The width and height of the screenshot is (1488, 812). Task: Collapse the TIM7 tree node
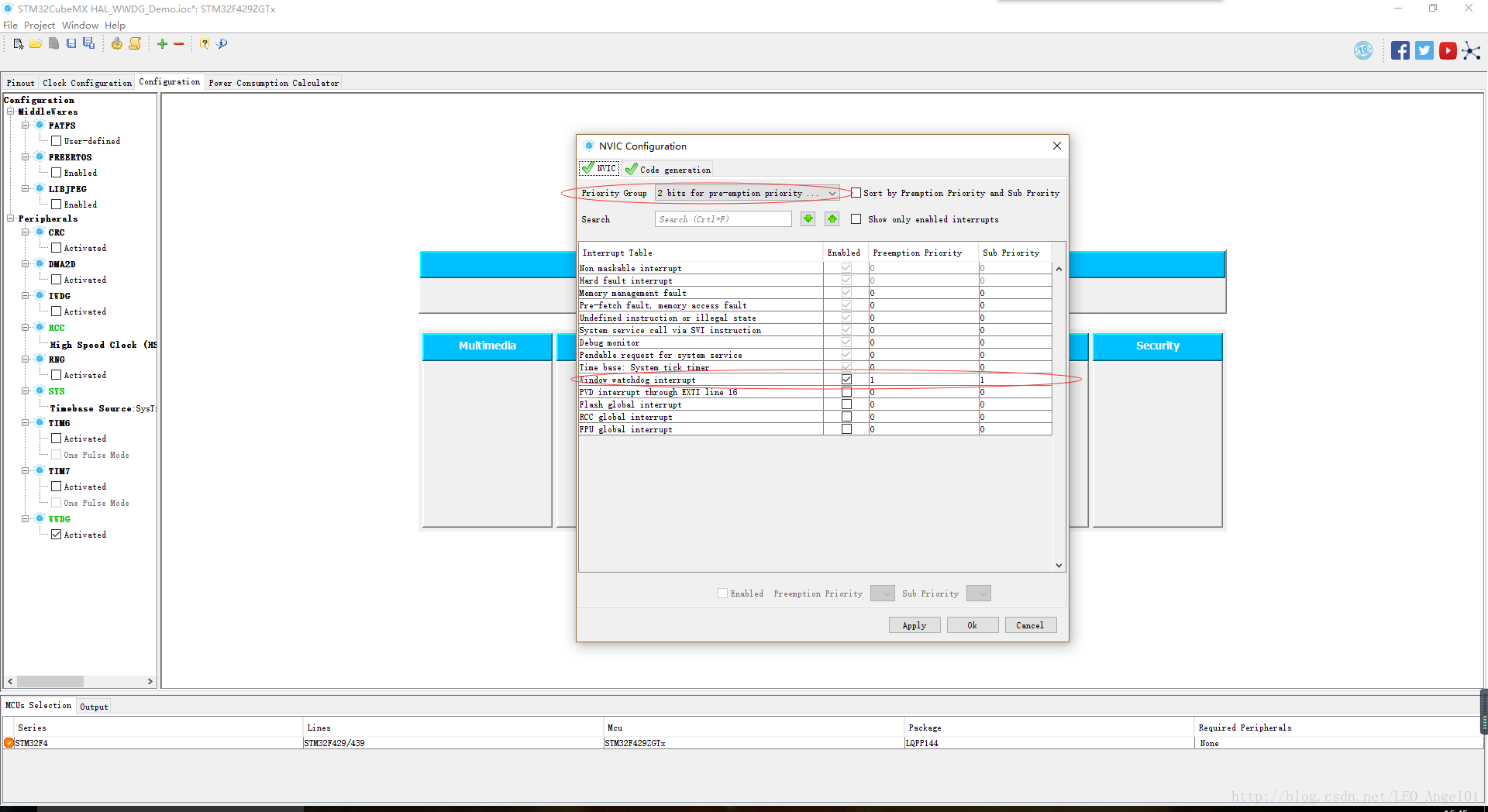click(26, 471)
